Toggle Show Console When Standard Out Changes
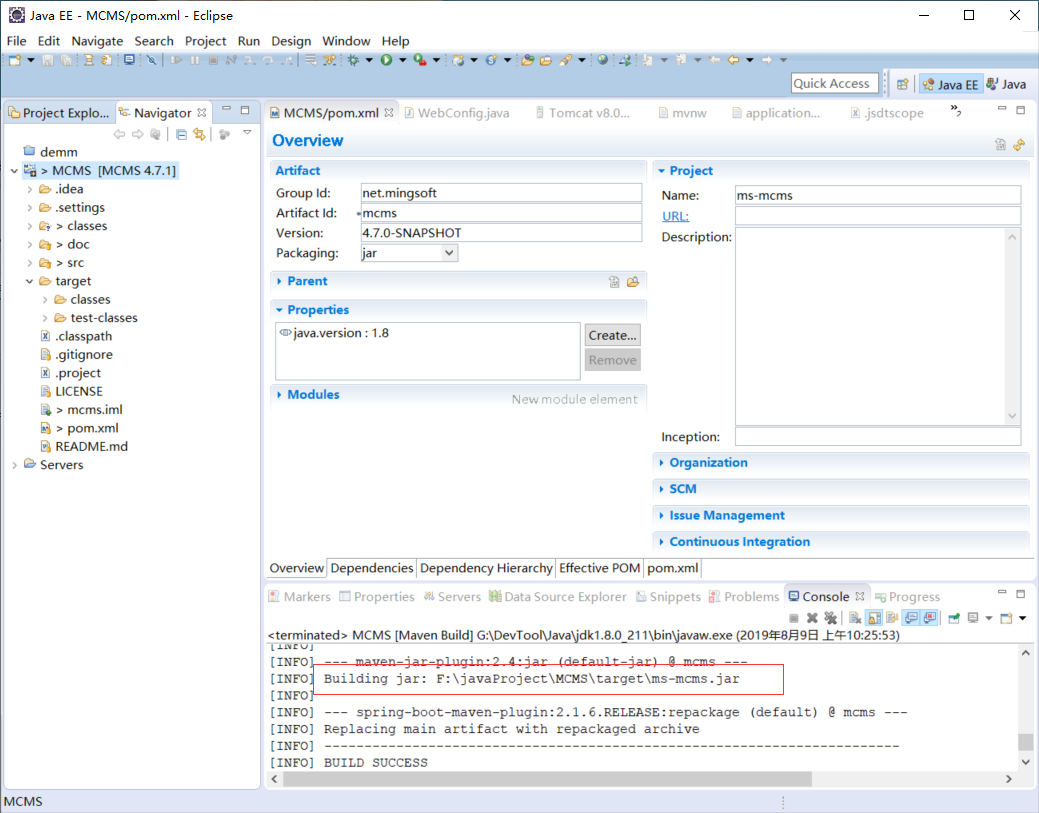Viewport: 1039px width, 813px height. tap(911, 618)
